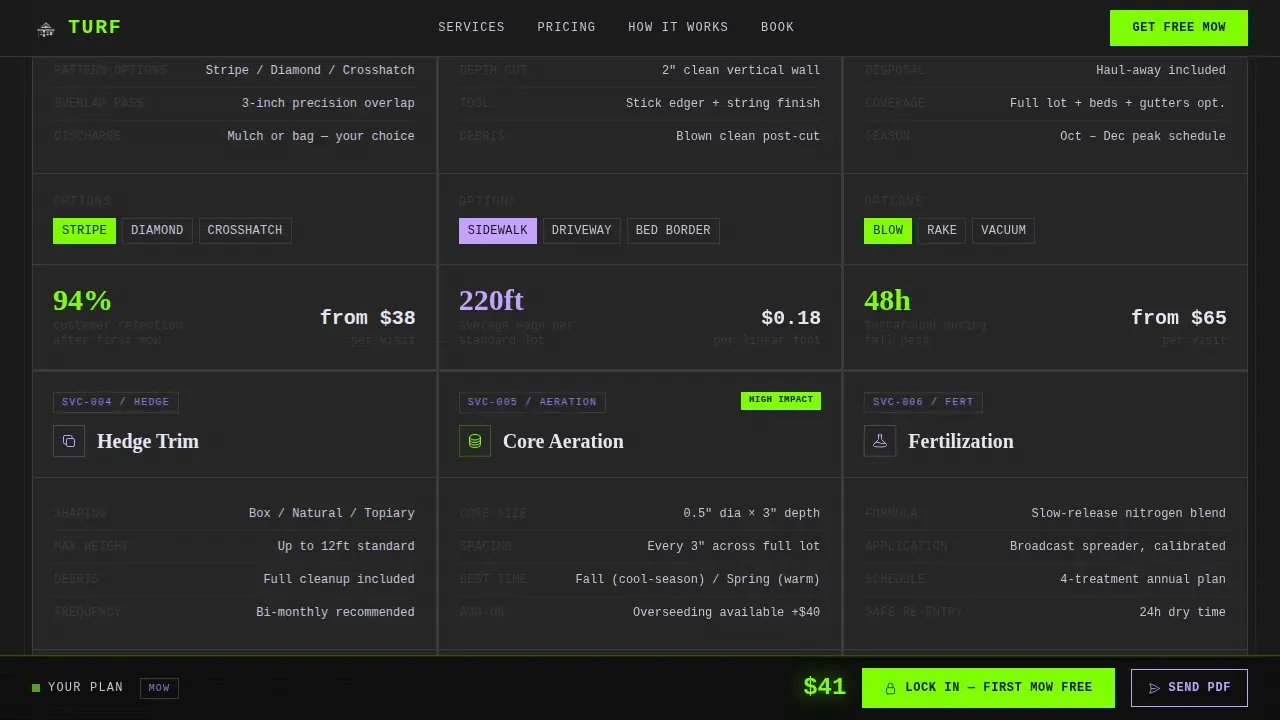The width and height of the screenshot is (1280, 720).
Task: Click the TURF mower logo icon
Action: [46, 29]
